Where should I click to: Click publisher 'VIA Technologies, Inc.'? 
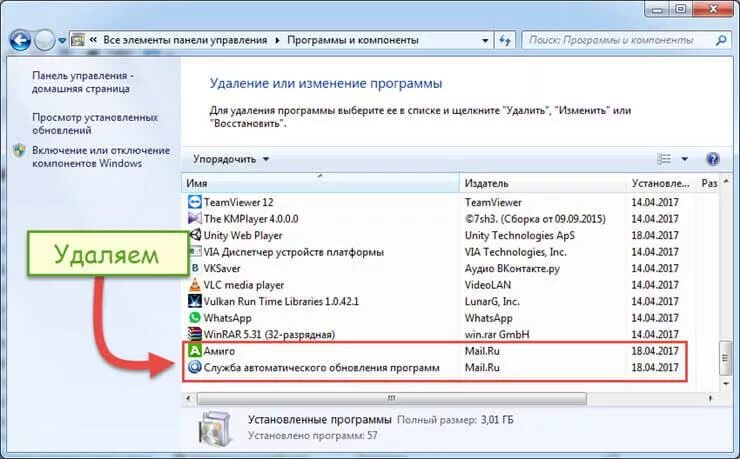[x=515, y=252]
